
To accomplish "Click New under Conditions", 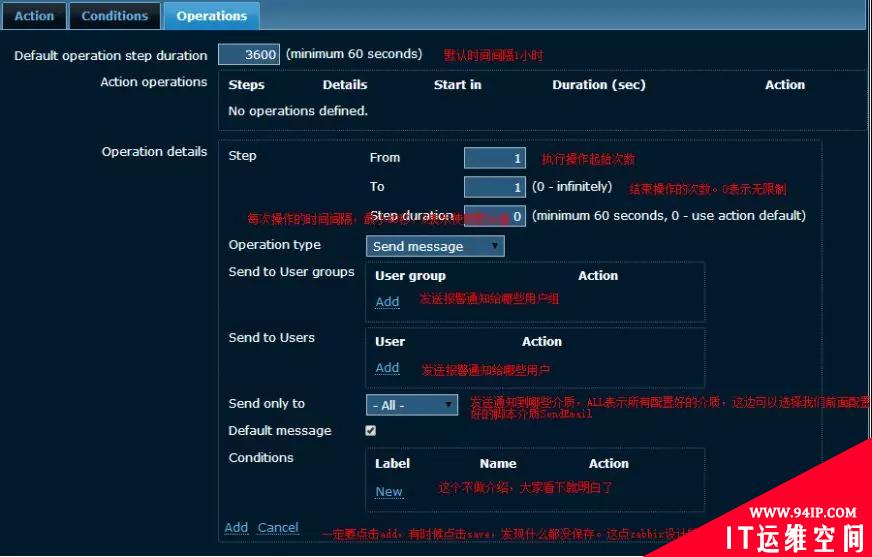I will 389,491.
